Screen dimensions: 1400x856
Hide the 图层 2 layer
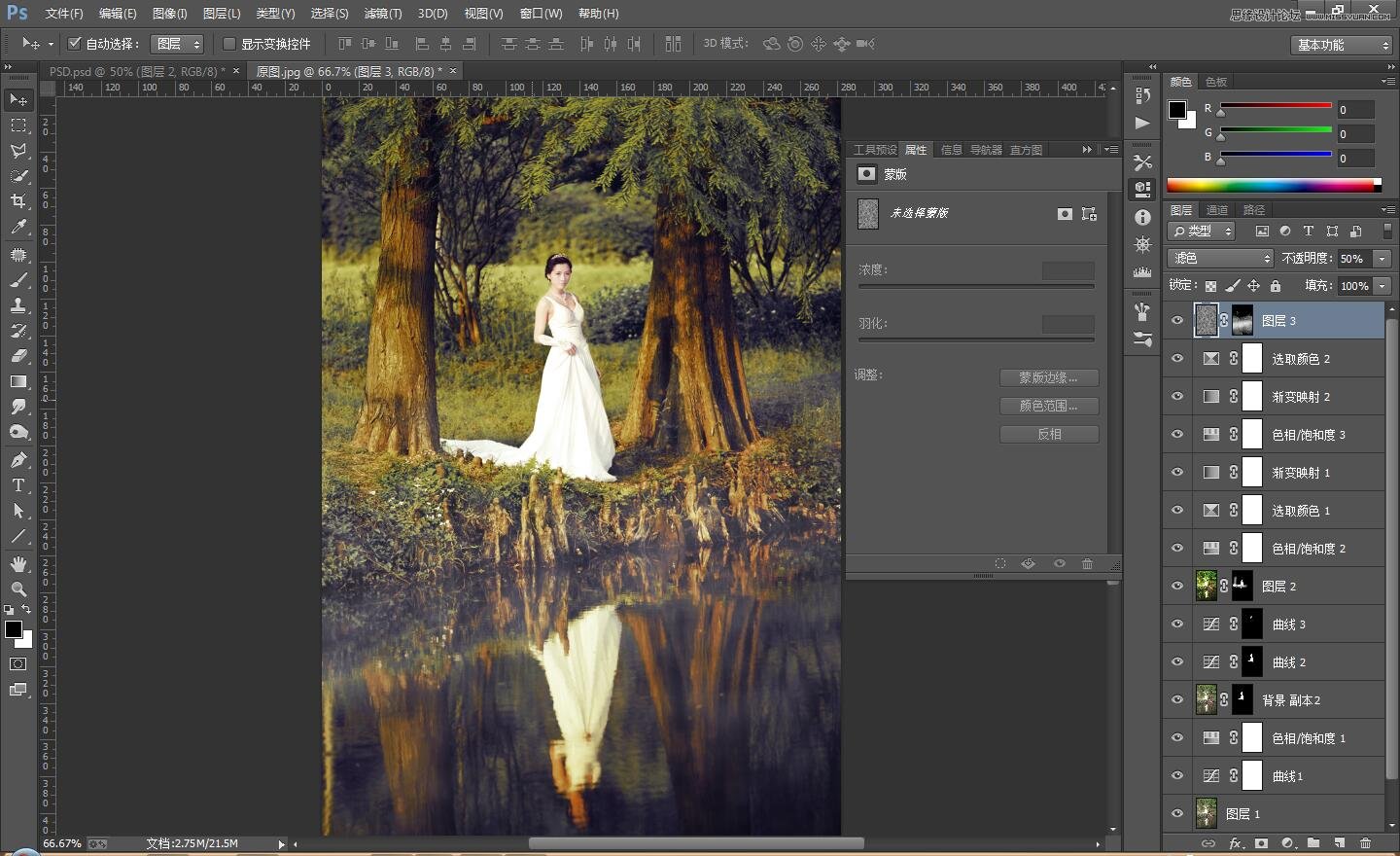point(1177,586)
